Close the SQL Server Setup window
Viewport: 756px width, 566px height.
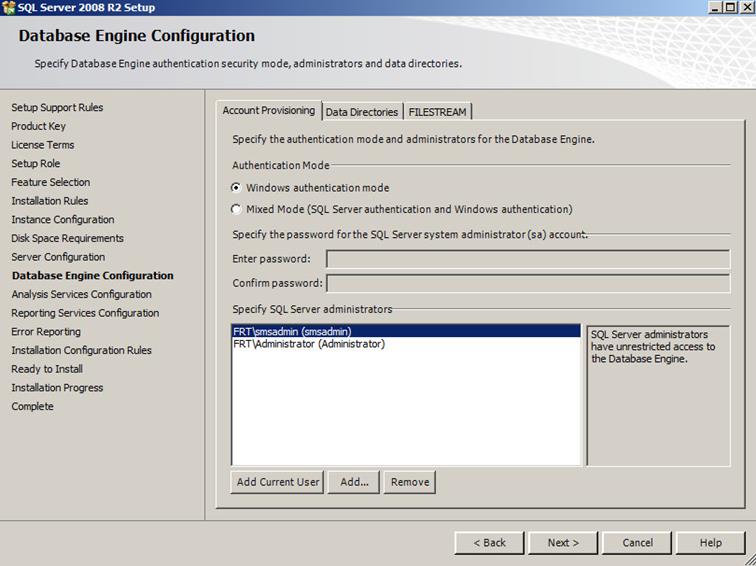click(x=747, y=7)
